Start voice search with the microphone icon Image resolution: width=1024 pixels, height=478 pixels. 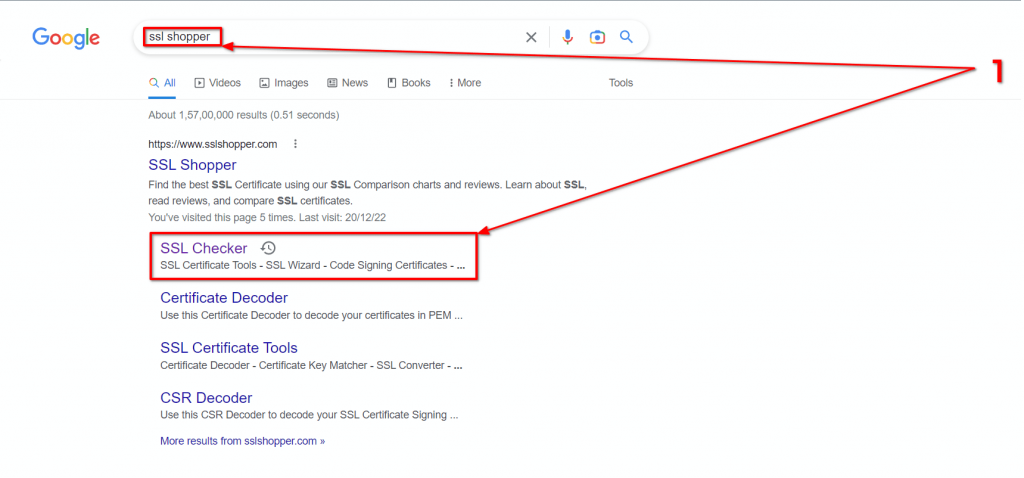click(568, 37)
